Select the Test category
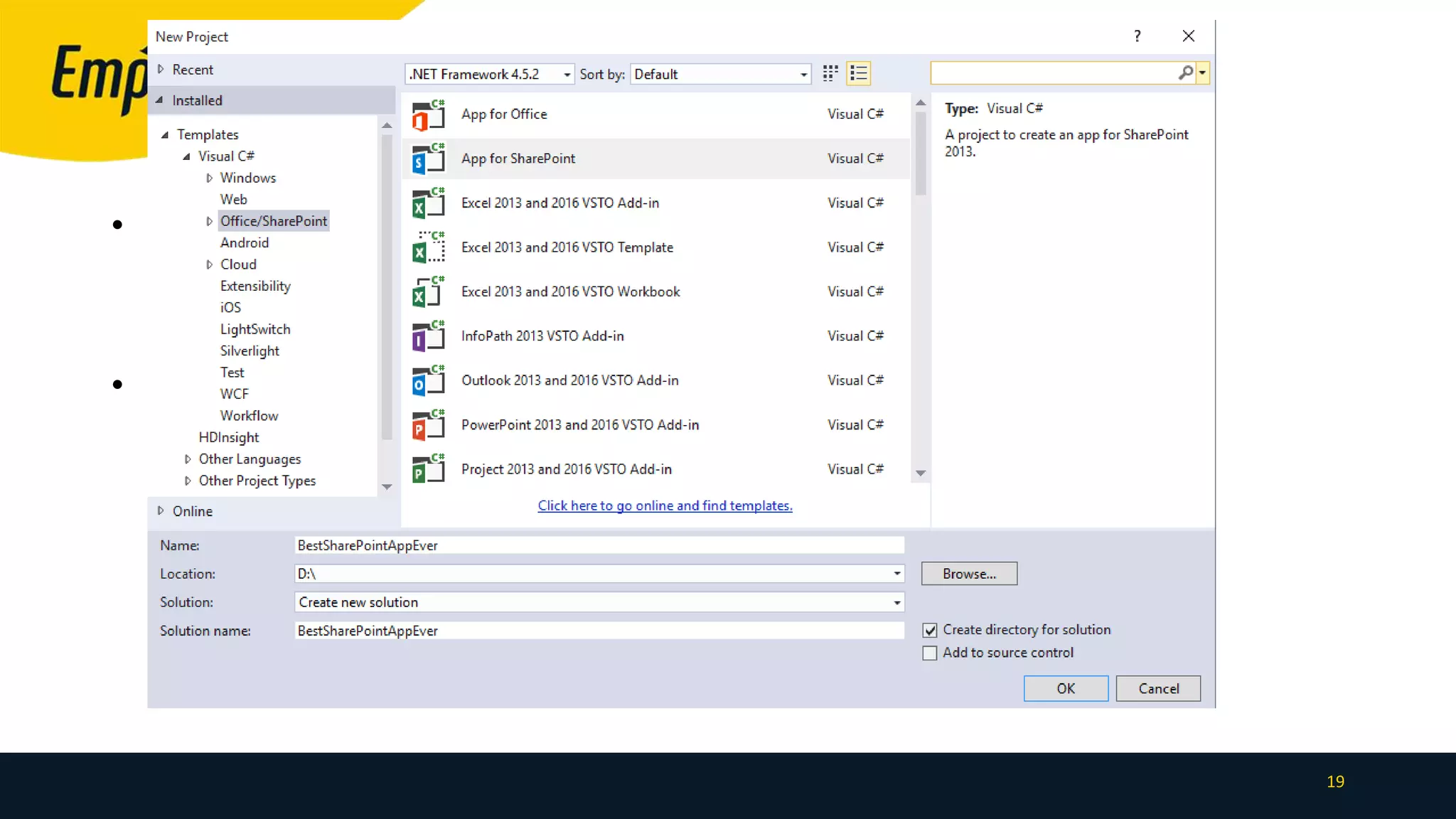 pos(232,373)
